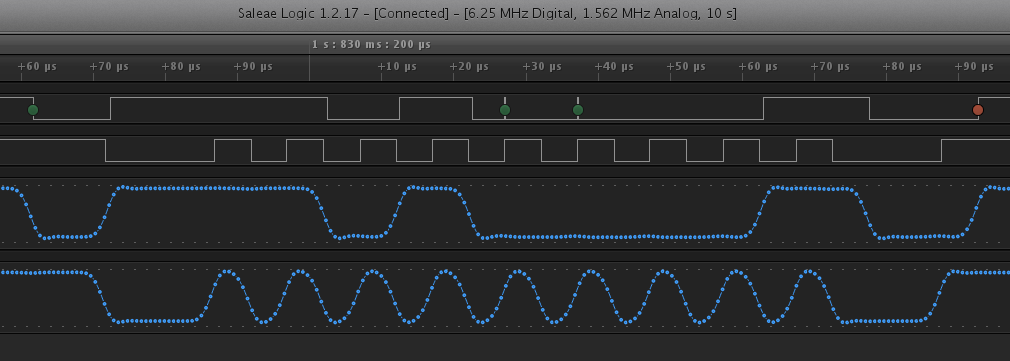Click the red marker dot on channel 0
Viewport: 1010px width, 361px height.
tap(978, 110)
